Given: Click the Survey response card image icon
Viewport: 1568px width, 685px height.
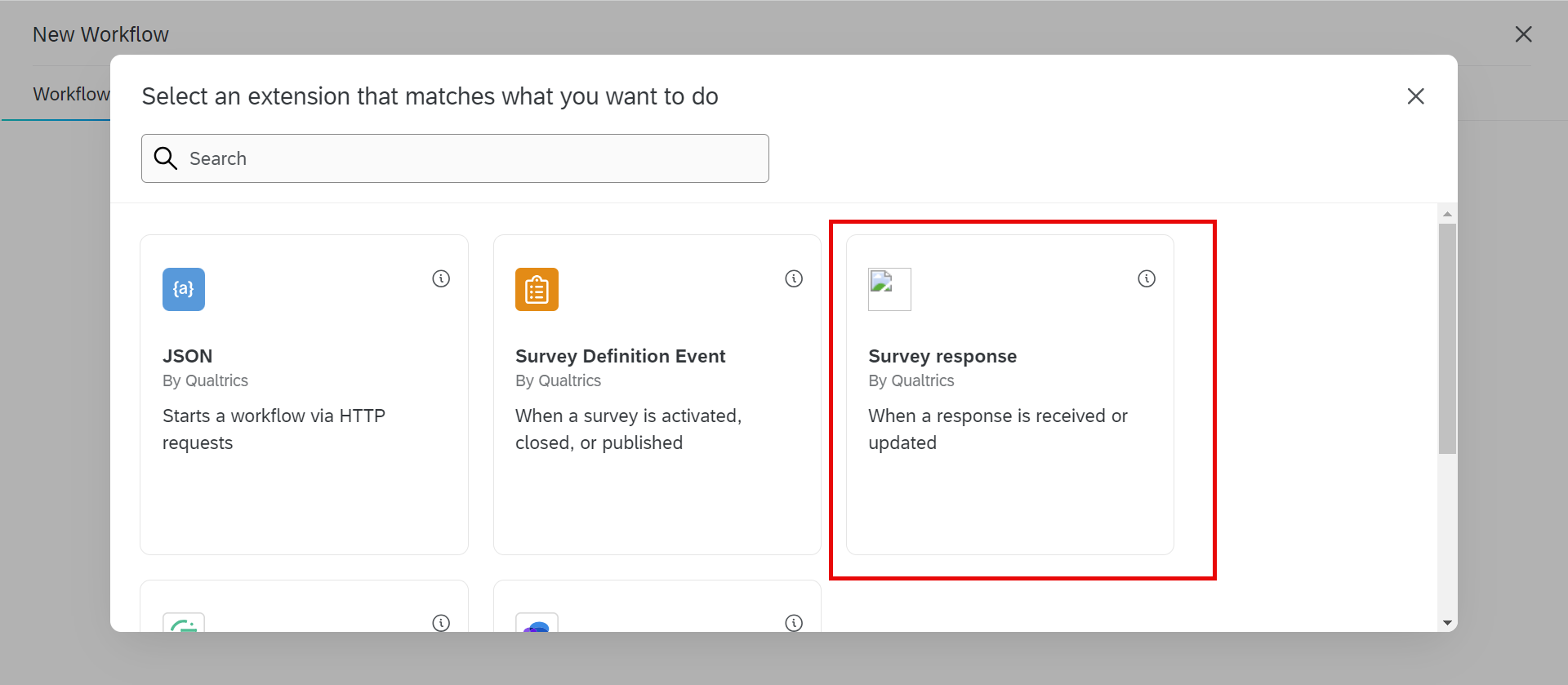Looking at the screenshot, I should [889, 290].
